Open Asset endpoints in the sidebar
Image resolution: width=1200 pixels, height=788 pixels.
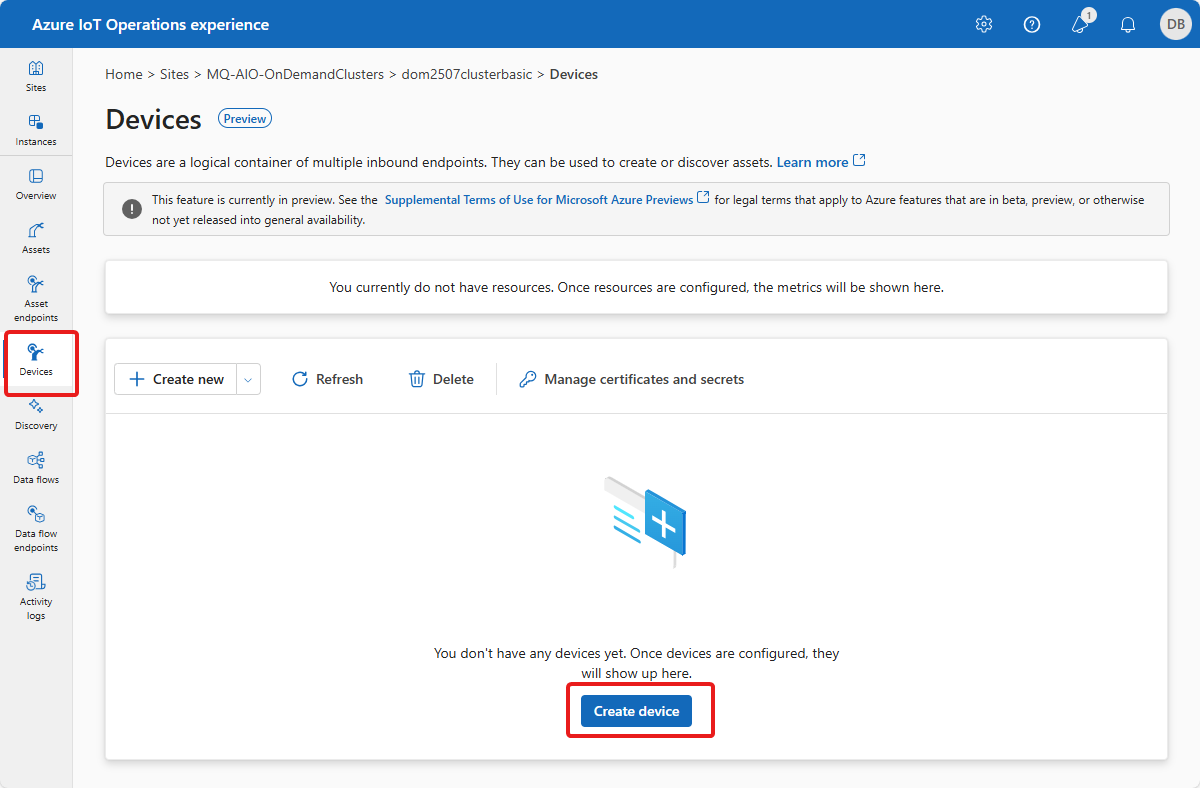[36, 298]
